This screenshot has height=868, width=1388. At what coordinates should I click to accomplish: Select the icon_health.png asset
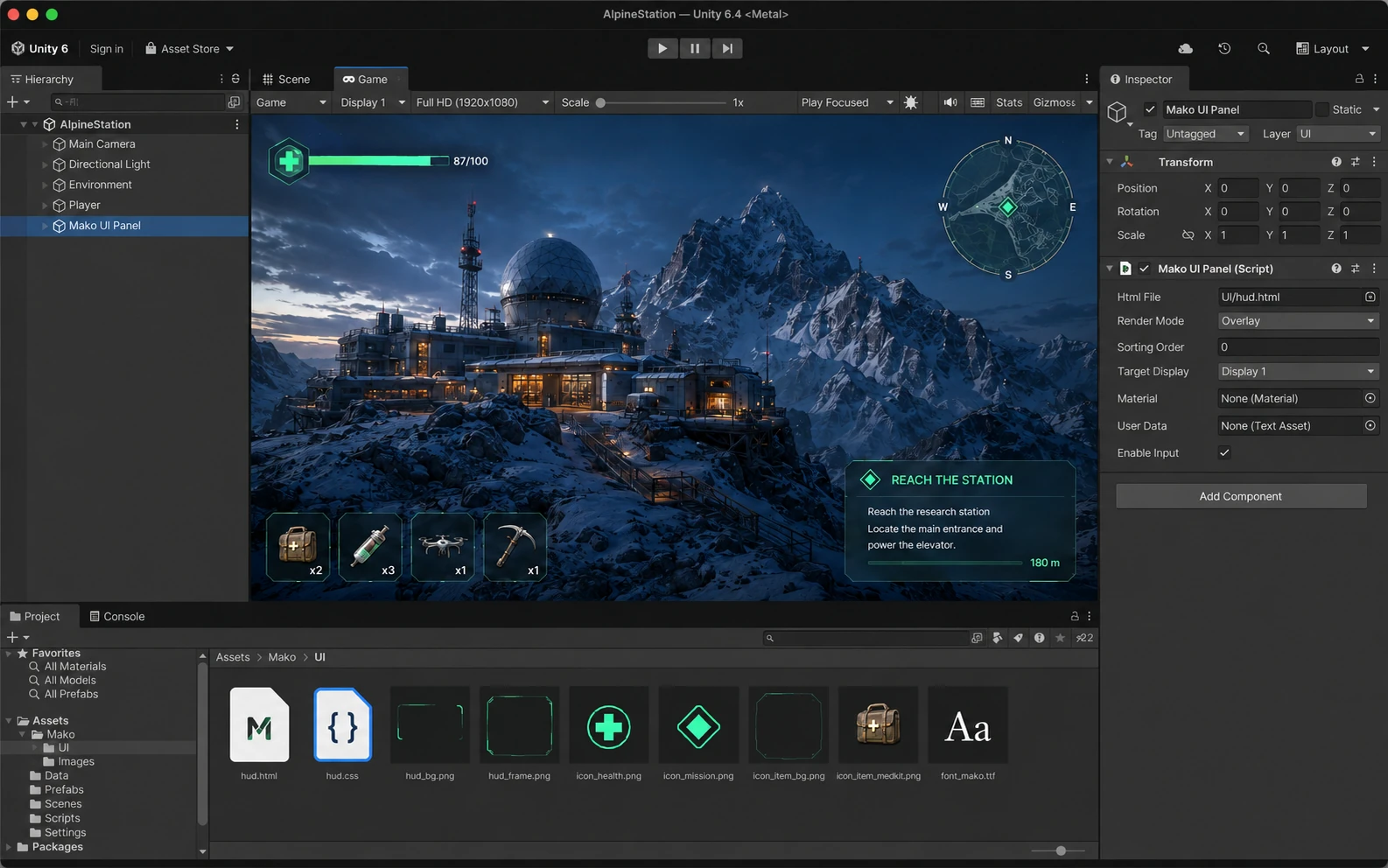[609, 733]
